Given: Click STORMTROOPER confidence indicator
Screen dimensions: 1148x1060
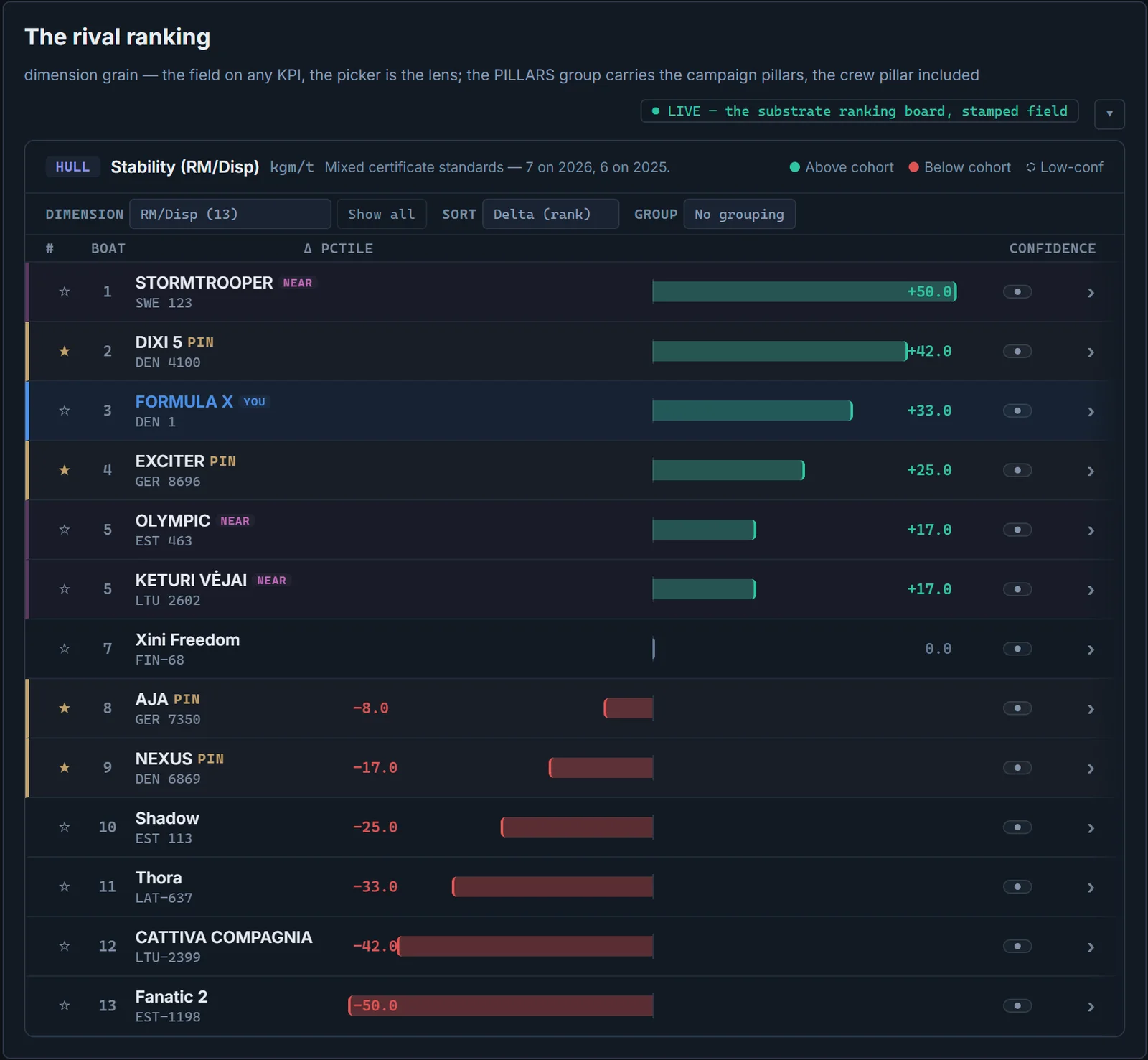Looking at the screenshot, I should (1017, 291).
